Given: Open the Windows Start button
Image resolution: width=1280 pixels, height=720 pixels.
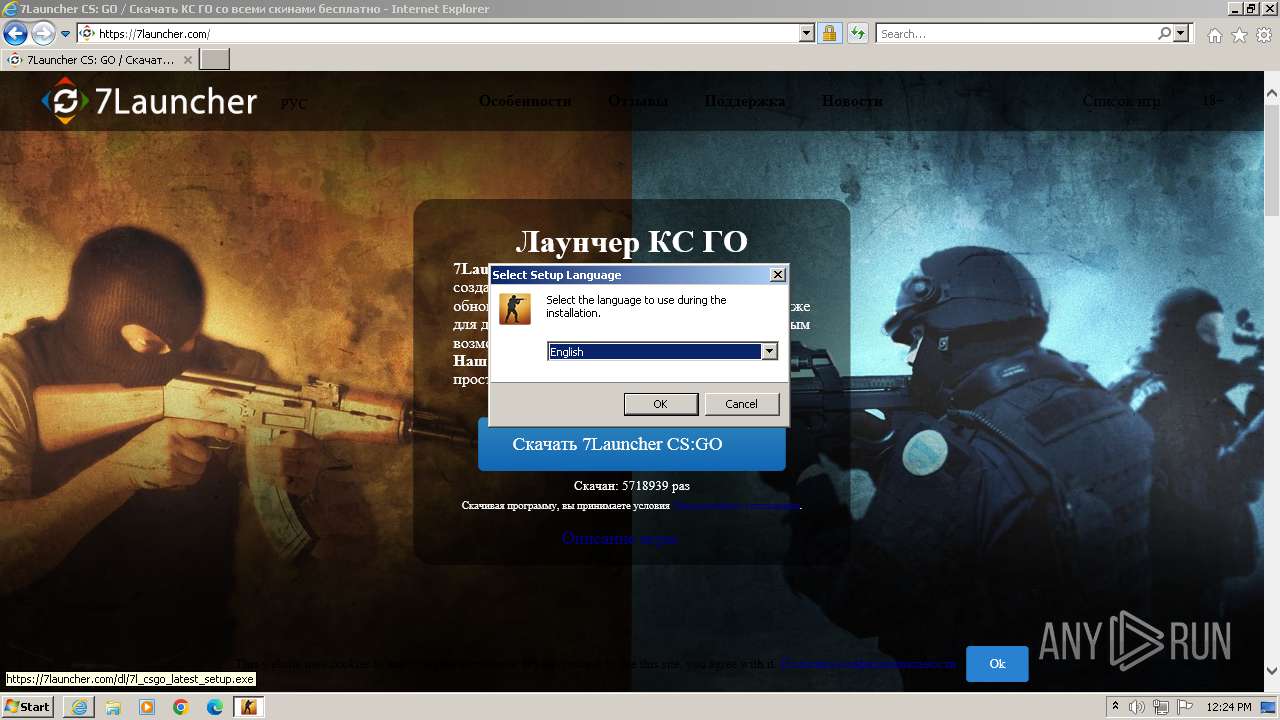Looking at the screenshot, I should point(27,707).
